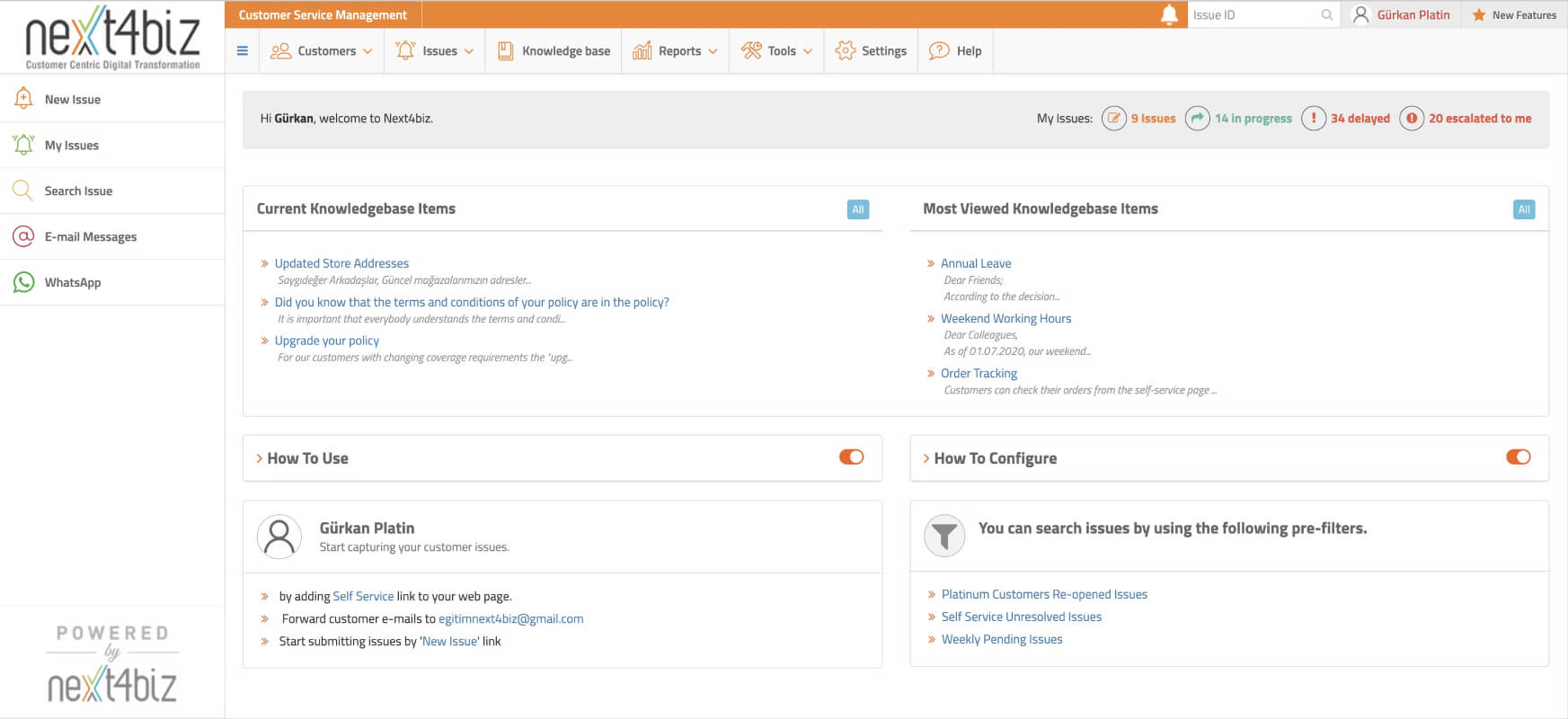Viewport: 1568px width, 719px height.
Task: Click the Self Service link
Action: point(363,596)
